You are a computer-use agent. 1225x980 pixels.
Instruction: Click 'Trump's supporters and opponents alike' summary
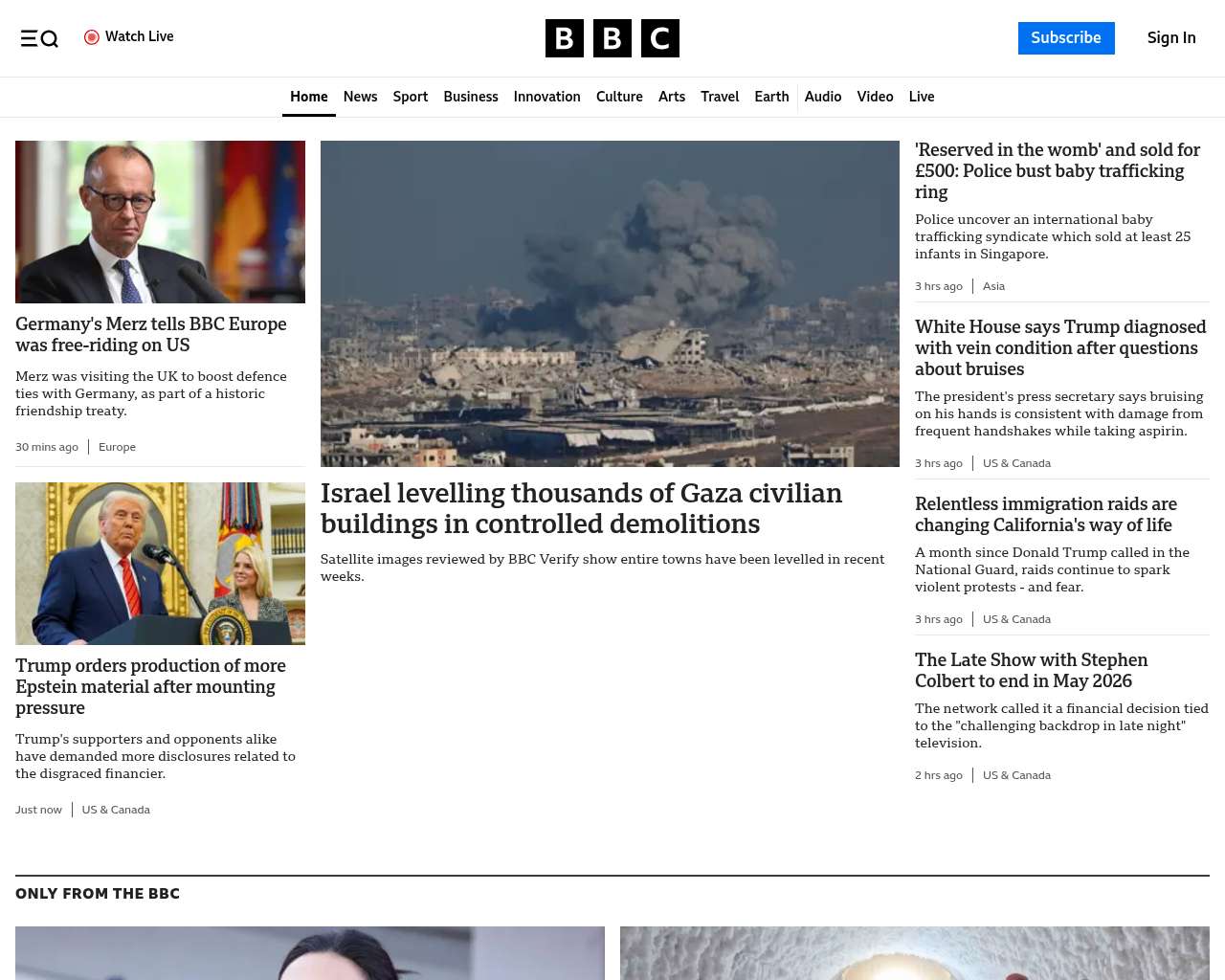pyautogui.click(x=155, y=756)
